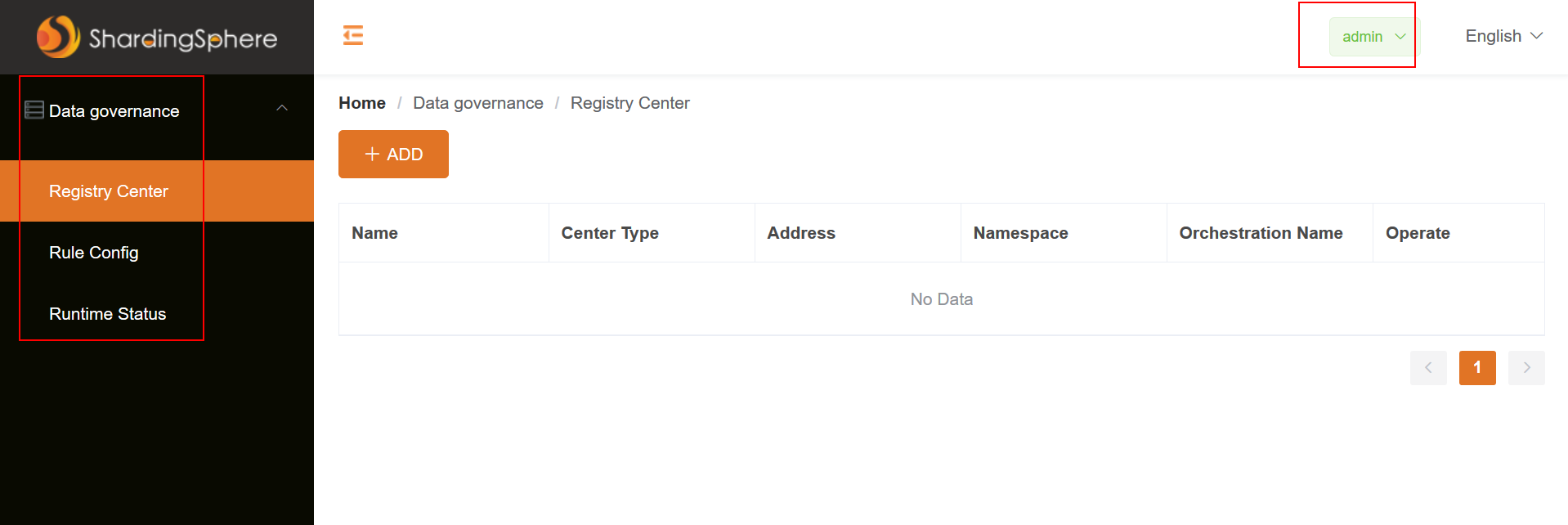1568x525 pixels.
Task: Go to next page arrow
Action: 1525,367
